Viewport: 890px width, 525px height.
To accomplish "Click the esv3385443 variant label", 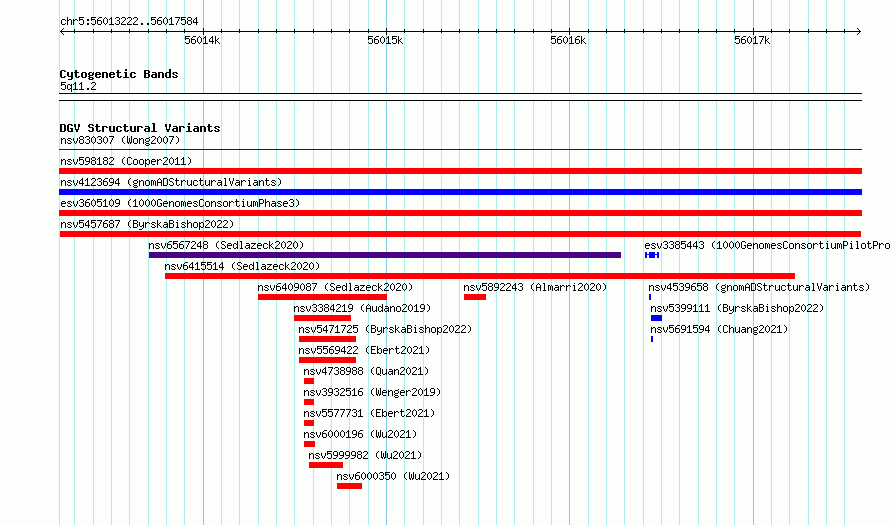I will (766, 245).
